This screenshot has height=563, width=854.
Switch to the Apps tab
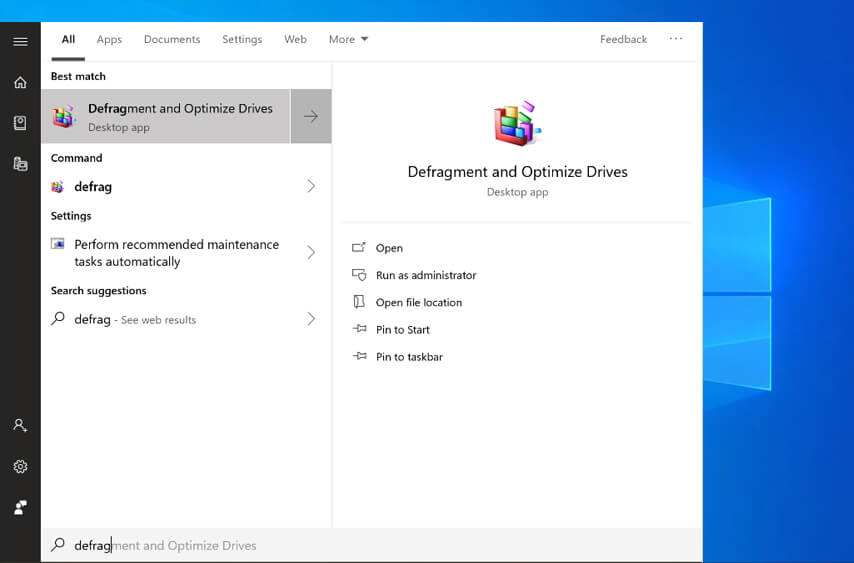(x=109, y=39)
